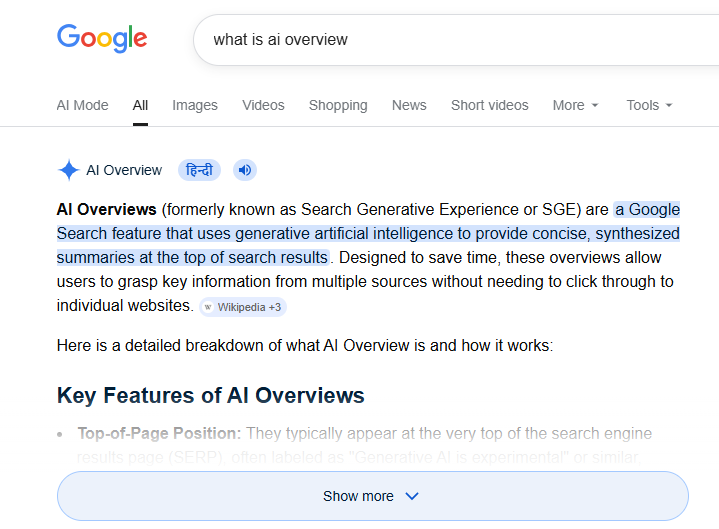The image size is (719, 529).
Task: Click highlighted 'summaries at the top of search results'
Action: (x=193, y=258)
